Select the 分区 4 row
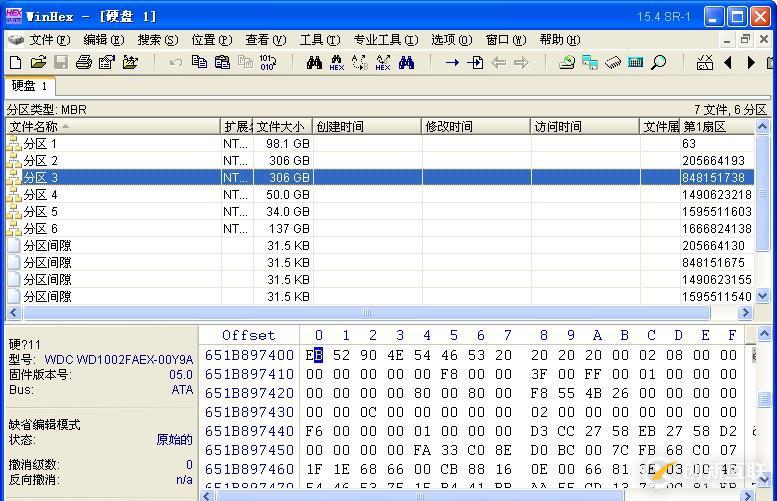This screenshot has width=777, height=501. [x=380, y=195]
